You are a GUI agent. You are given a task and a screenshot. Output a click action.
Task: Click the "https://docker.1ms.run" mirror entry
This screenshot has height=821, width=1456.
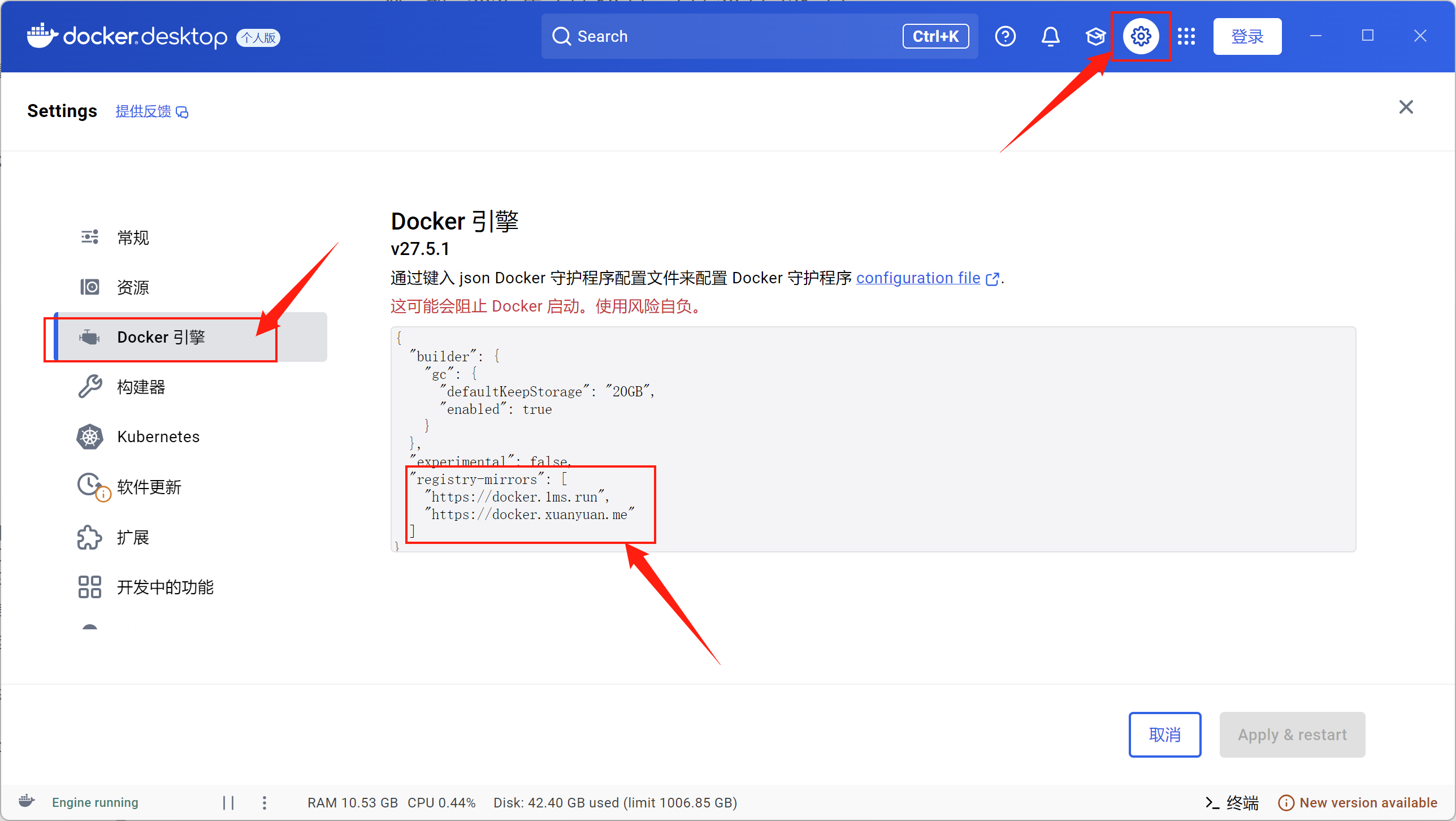[x=517, y=497]
